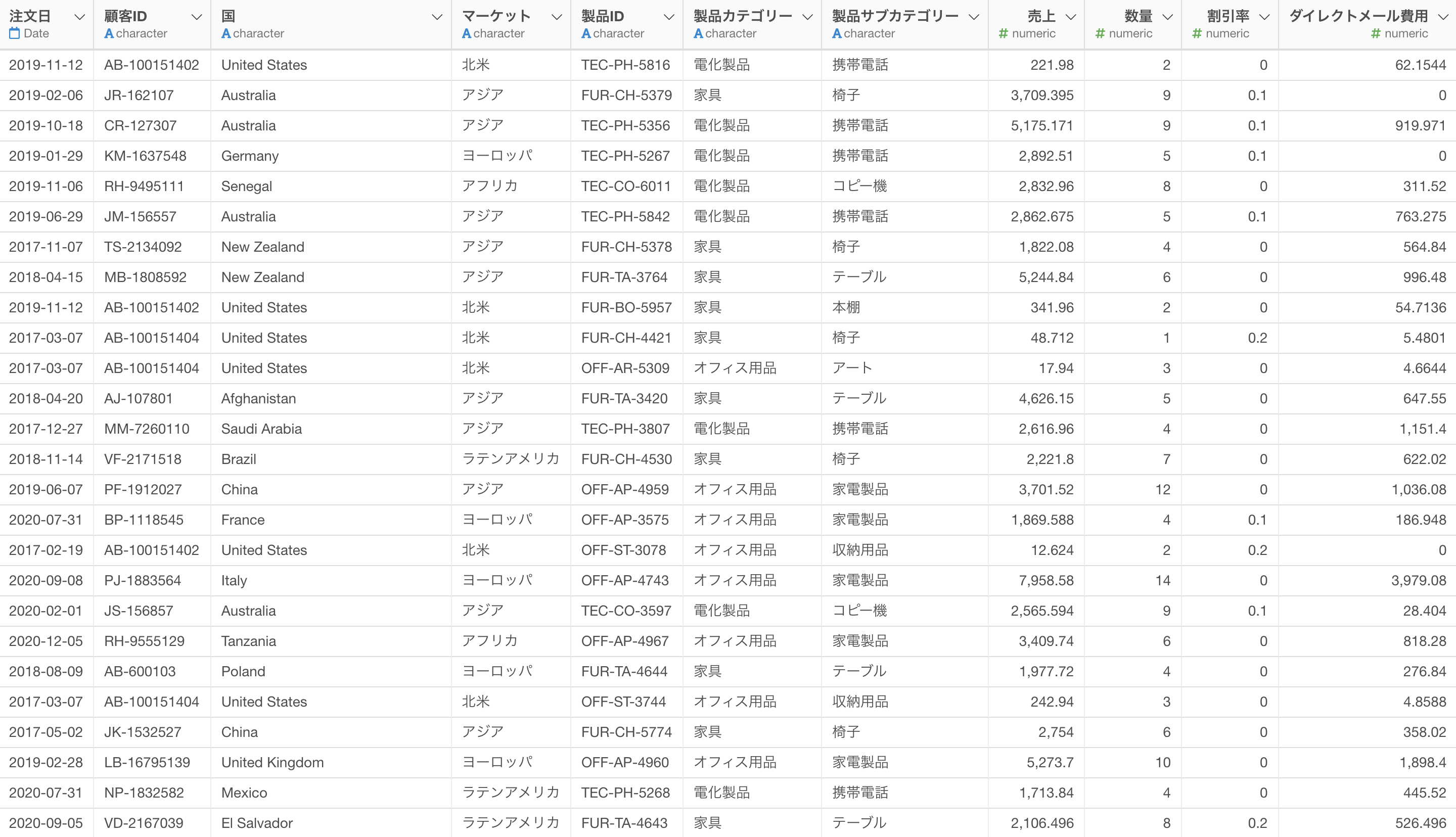Open the 国 column dropdown arrow
This screenshot has height=837, width=1456.
pyautogui.click(x=437, y=17)
